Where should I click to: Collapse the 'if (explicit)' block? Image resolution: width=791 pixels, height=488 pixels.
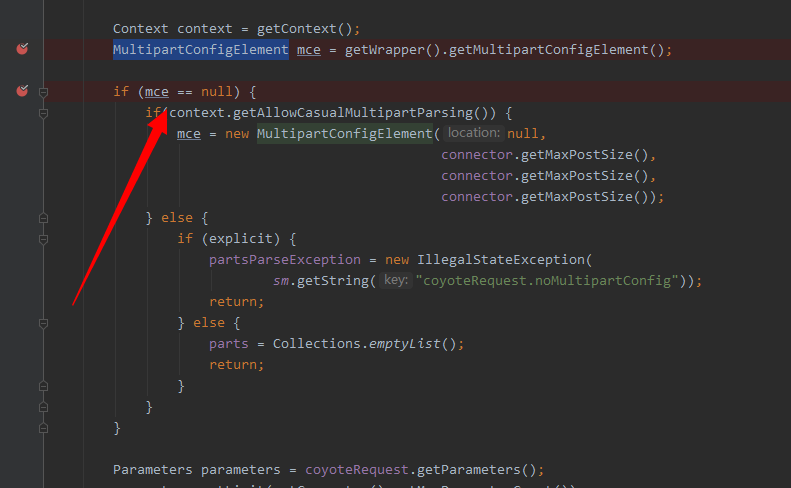pos(43,239)
